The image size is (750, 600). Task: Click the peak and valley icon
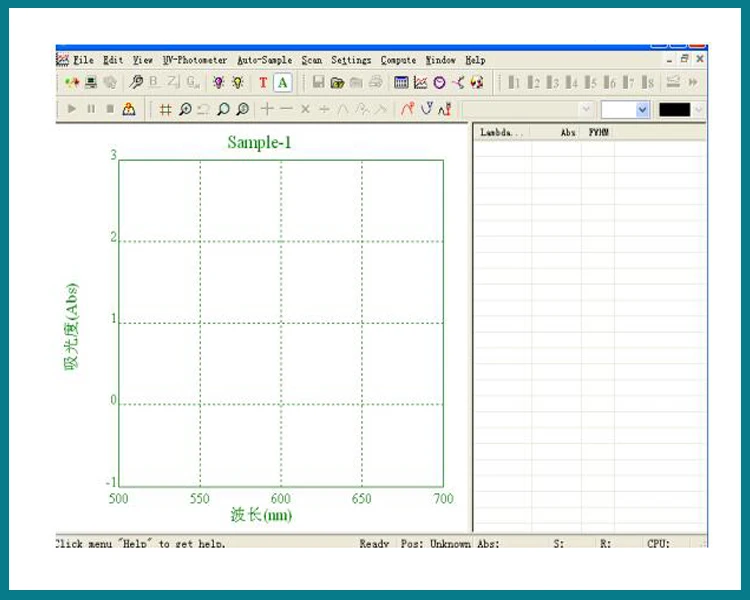tap(445, 109)
